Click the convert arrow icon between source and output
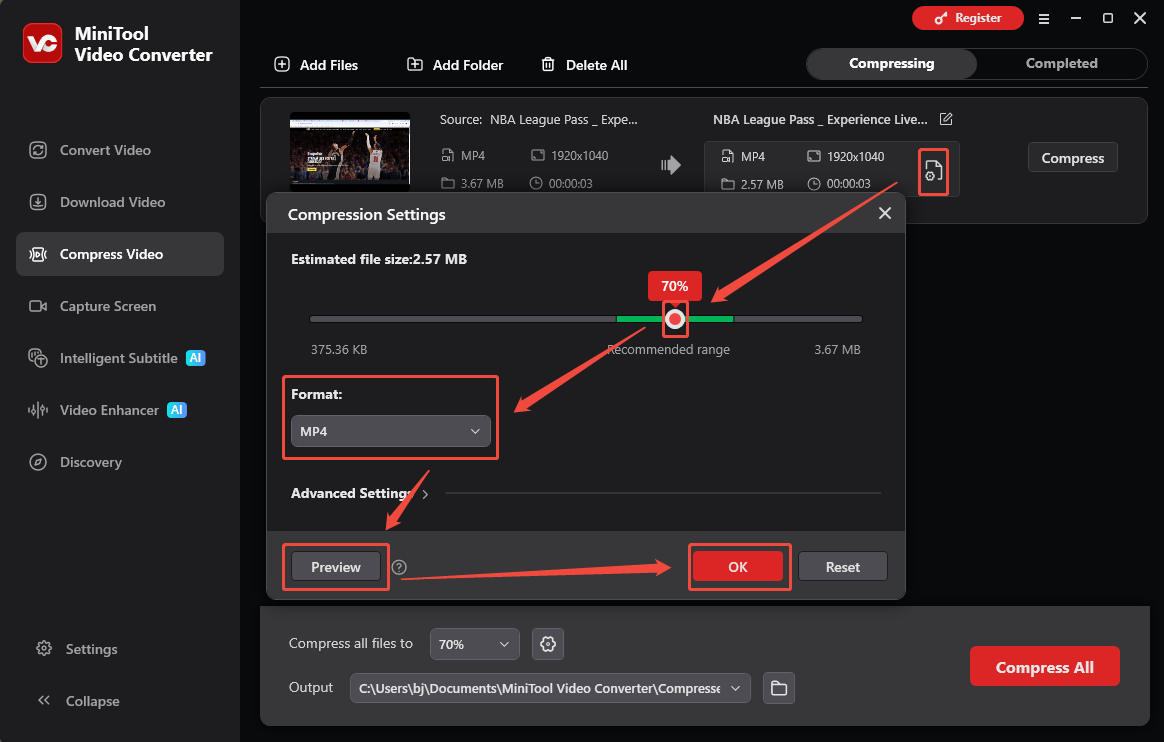Screen dimensions: 1164x742 (x=670, y=165)
